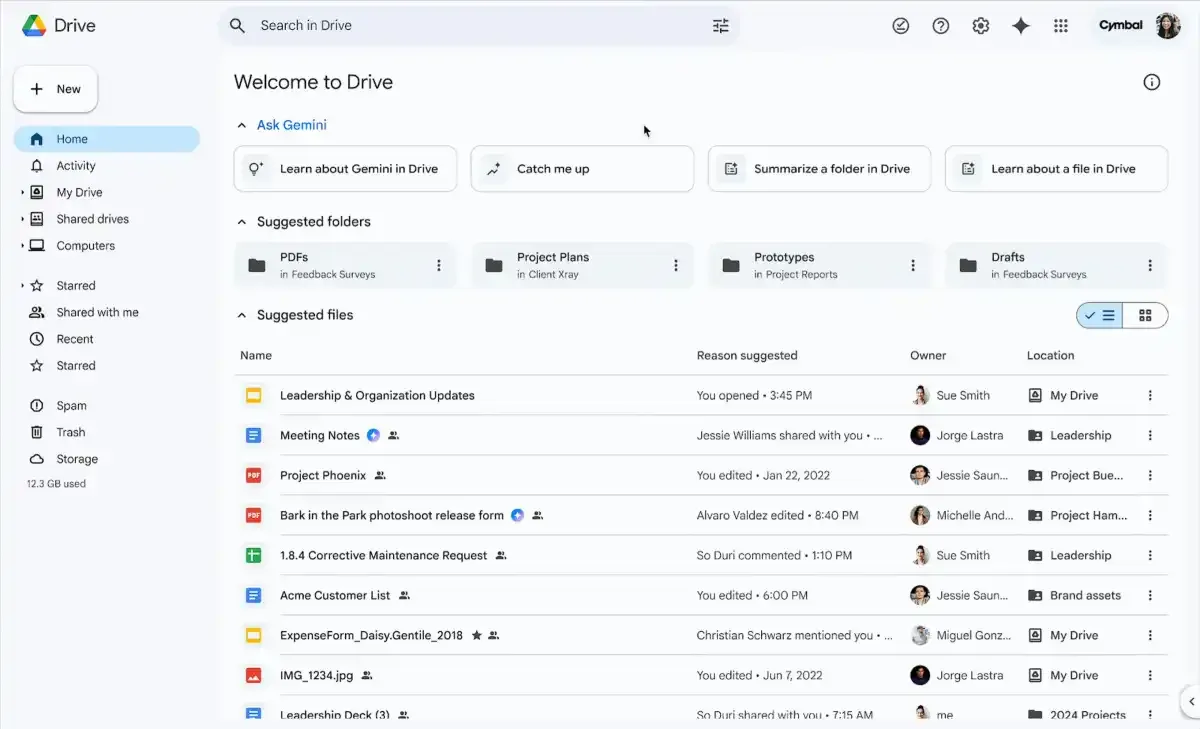Open more actions for Acme Customer List row
Screen dimensions: 1200x729
pyautogui.click(x=1150, y=595)
